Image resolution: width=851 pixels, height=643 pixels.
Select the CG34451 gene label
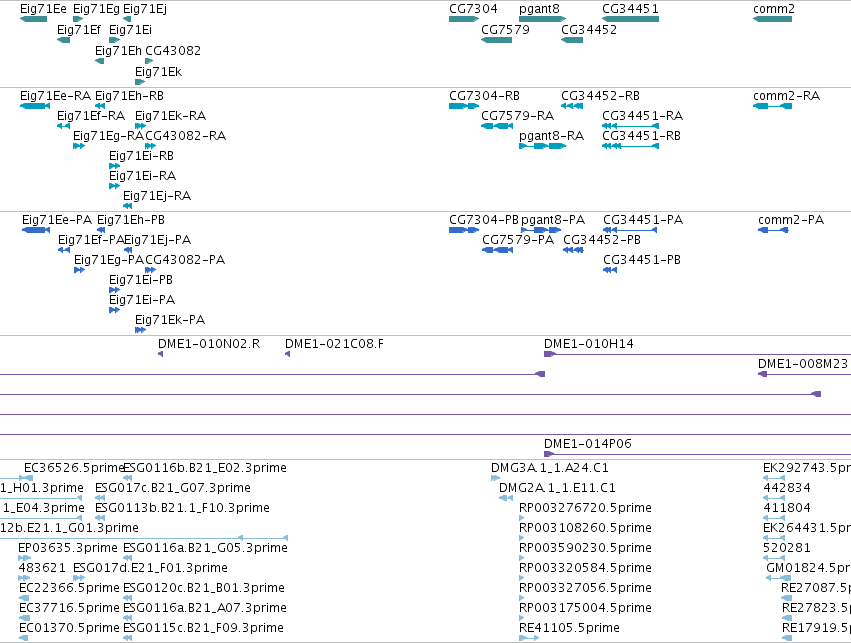[630, 9]
